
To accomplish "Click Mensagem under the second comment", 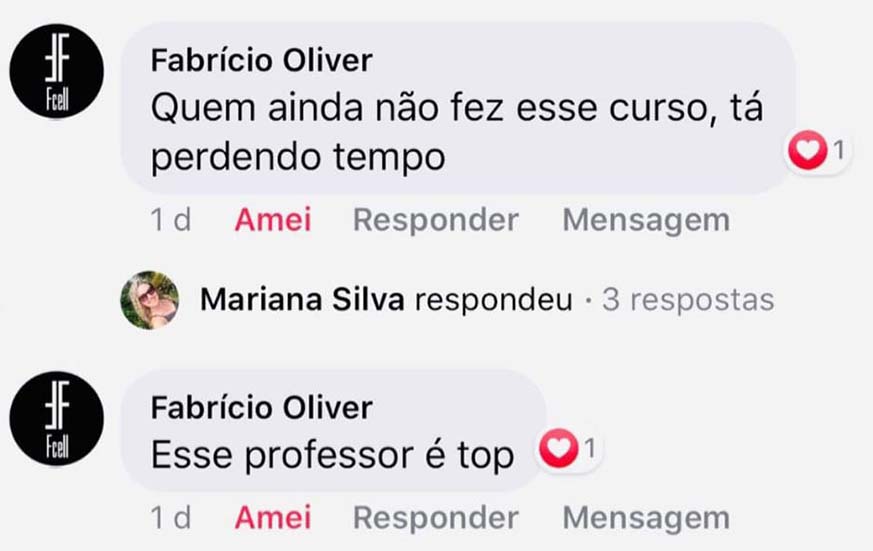I will [x=646, y=518].
